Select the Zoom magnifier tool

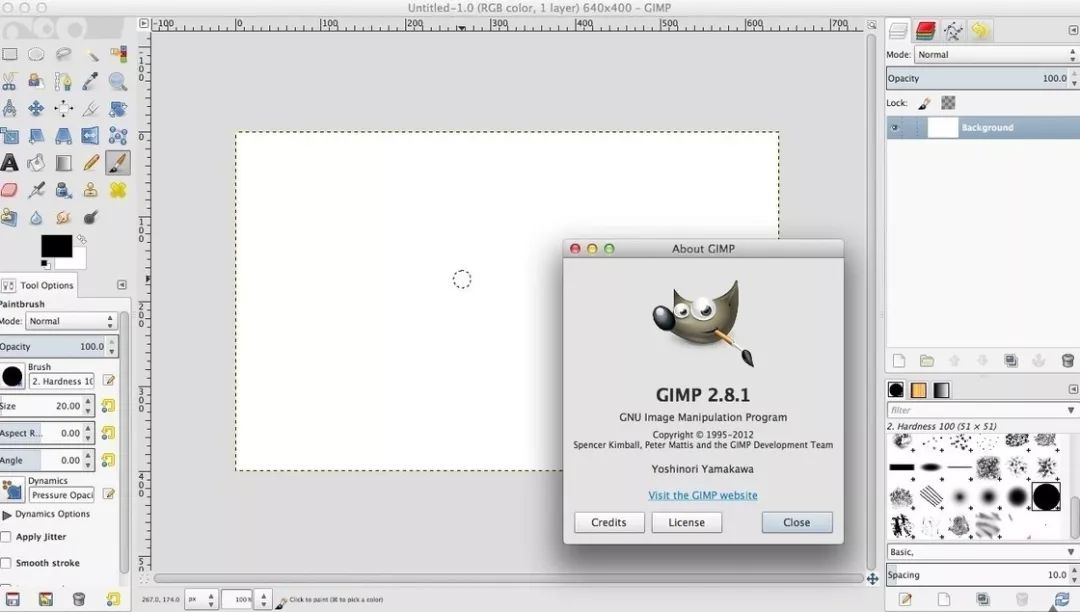tap(118, 82)
